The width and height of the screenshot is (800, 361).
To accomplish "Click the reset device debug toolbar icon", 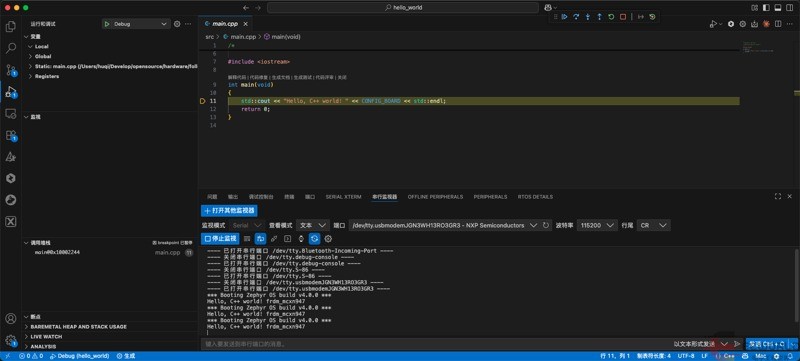I will [652, 17].
